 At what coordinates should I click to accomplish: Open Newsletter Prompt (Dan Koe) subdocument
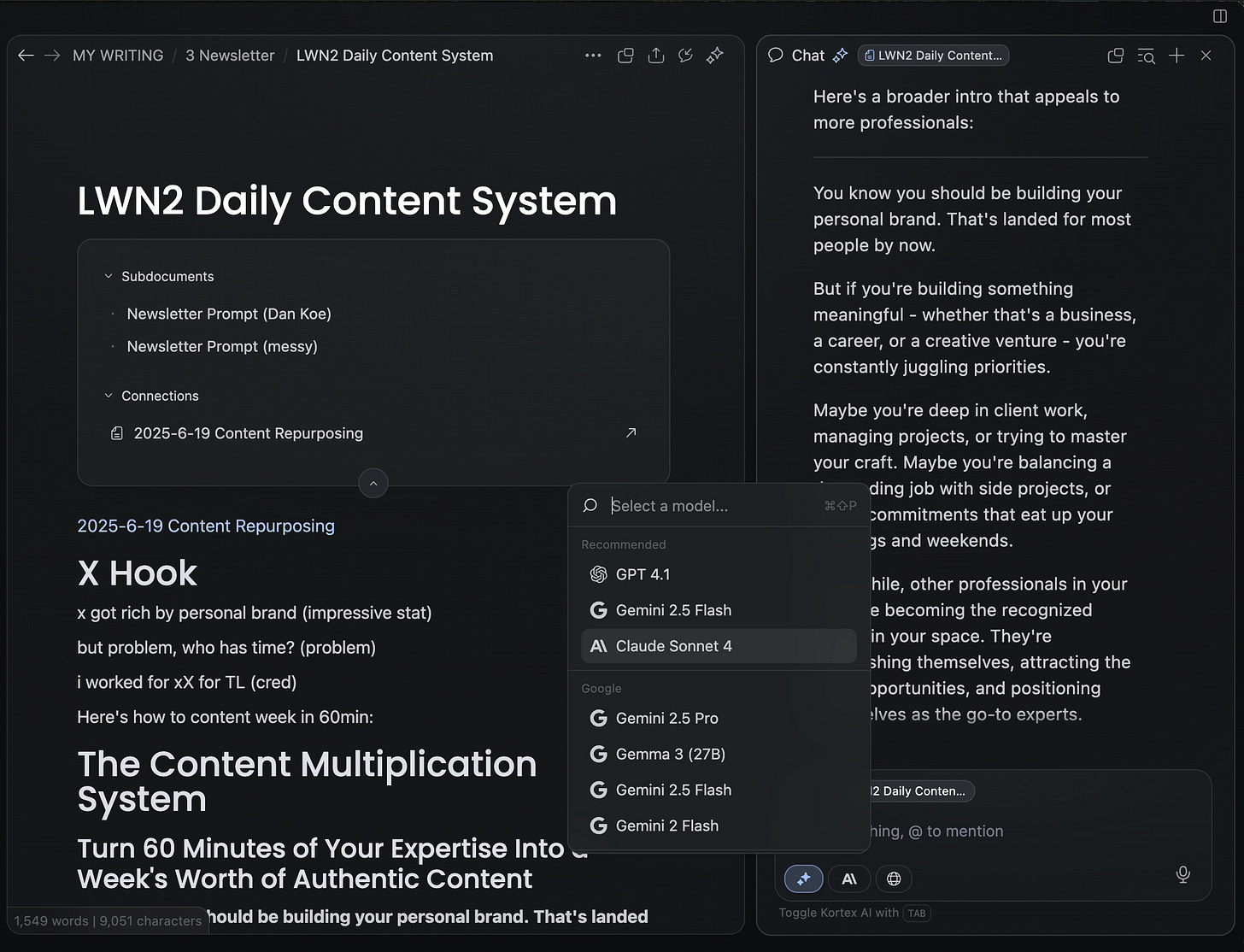click(229, 314)
